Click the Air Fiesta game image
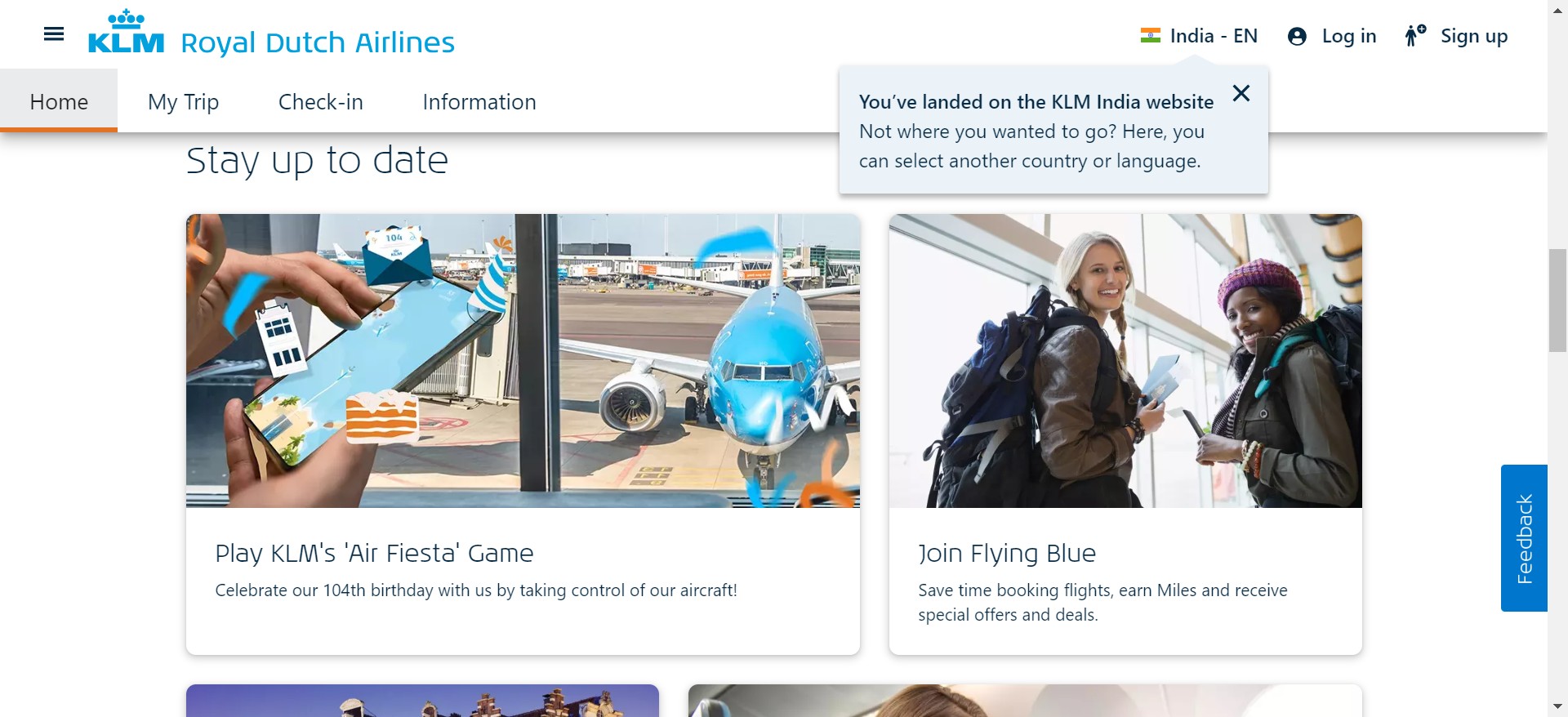The height and width of the screenshot is (717, 1568). click(x=523, y=360)
